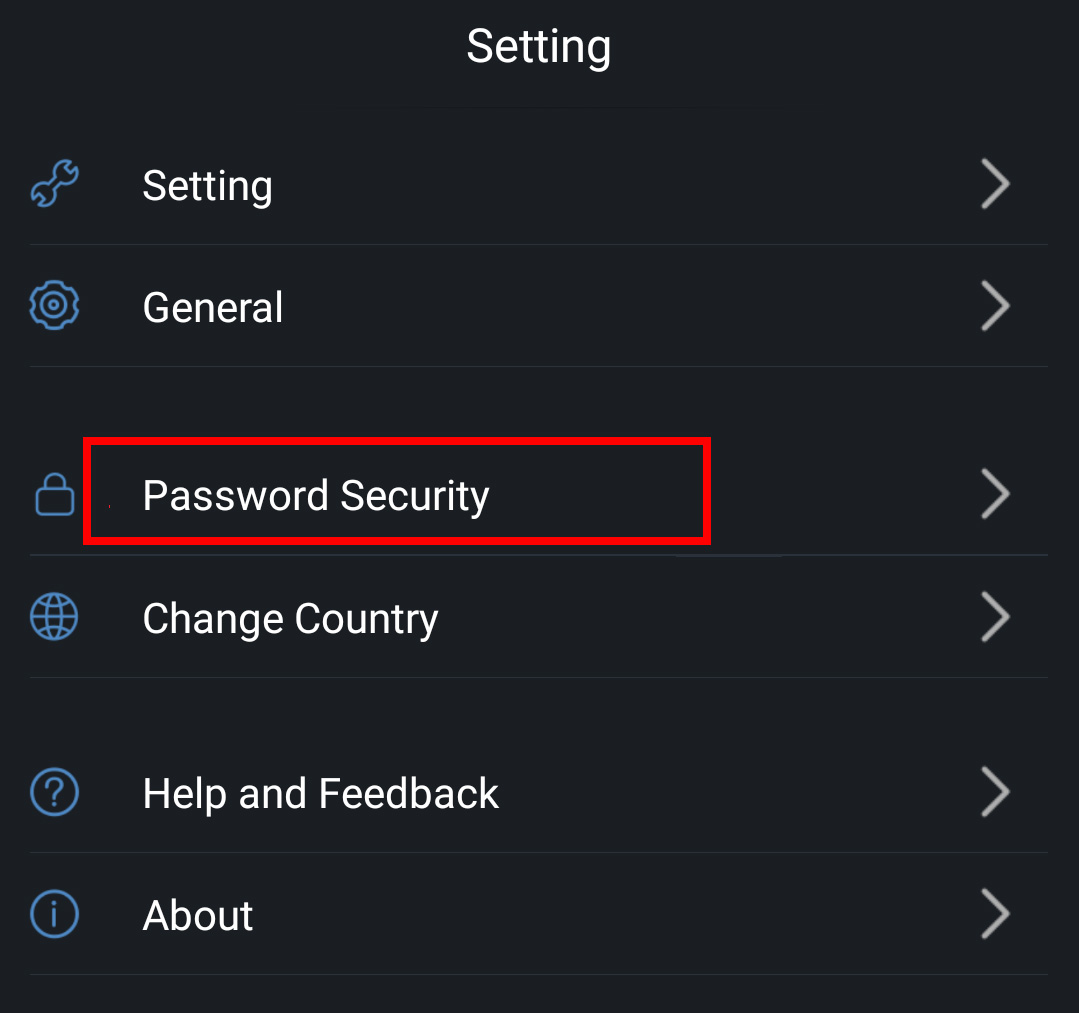Screen dimensions: 1079x1013
Task: Expand the General row chevron
Action: [995, 306]
